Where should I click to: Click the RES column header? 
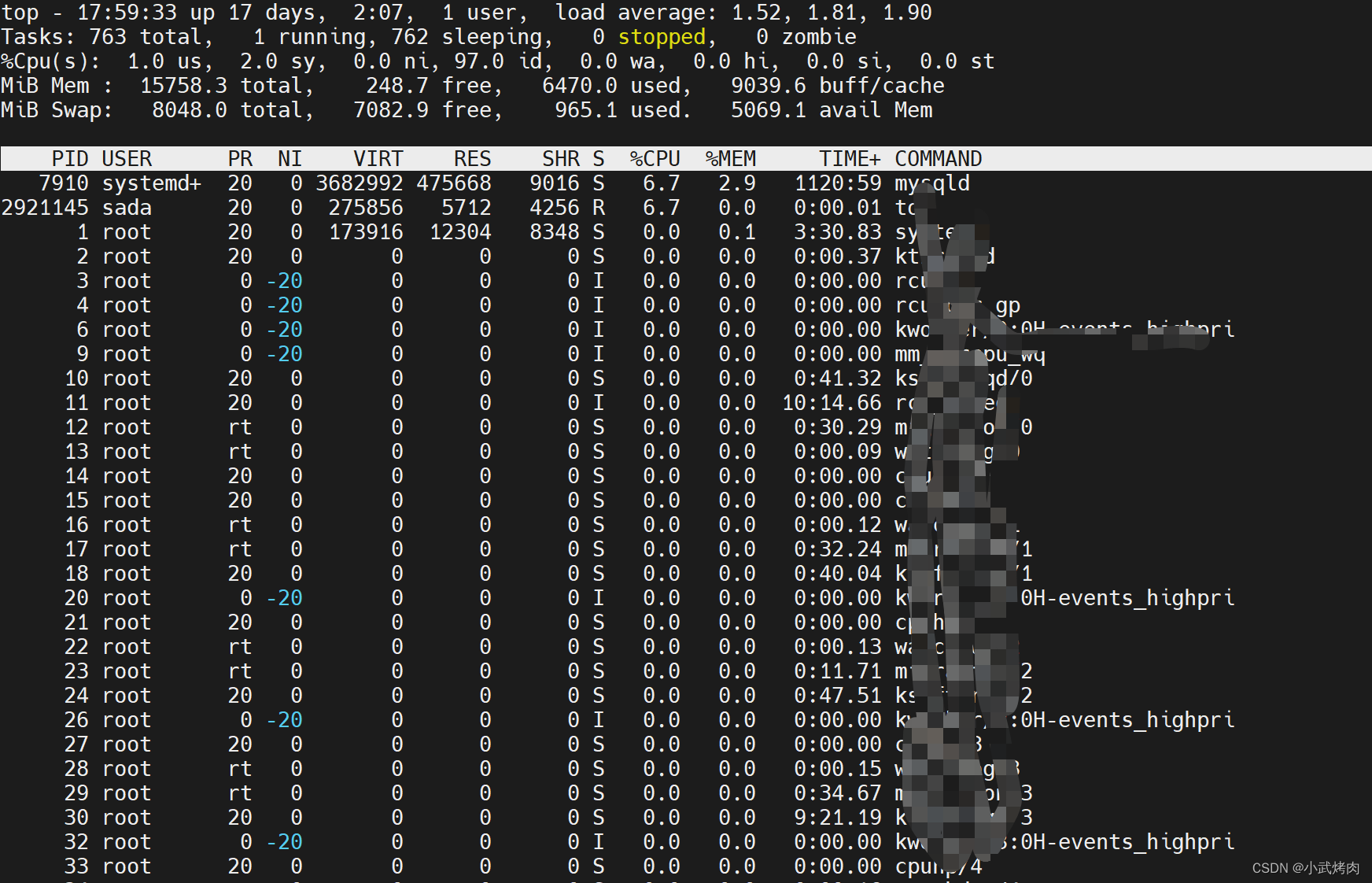pos(472,159)
